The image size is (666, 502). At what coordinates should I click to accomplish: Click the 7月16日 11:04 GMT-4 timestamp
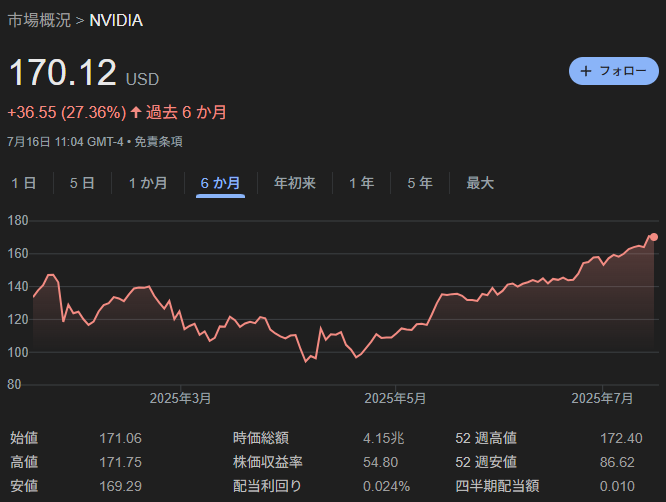click(65, 142)
